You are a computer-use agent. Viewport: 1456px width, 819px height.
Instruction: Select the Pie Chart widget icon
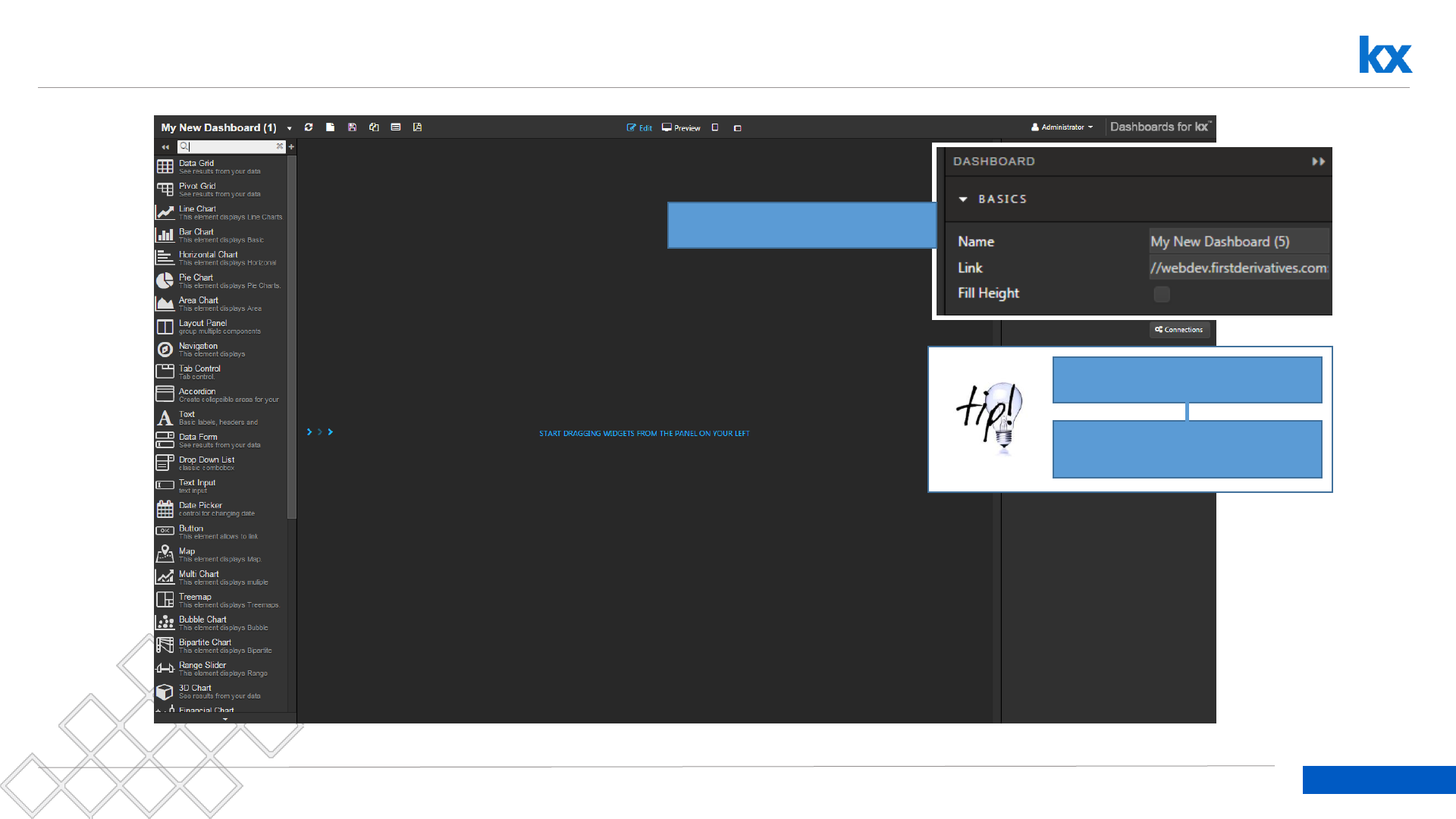165,281
